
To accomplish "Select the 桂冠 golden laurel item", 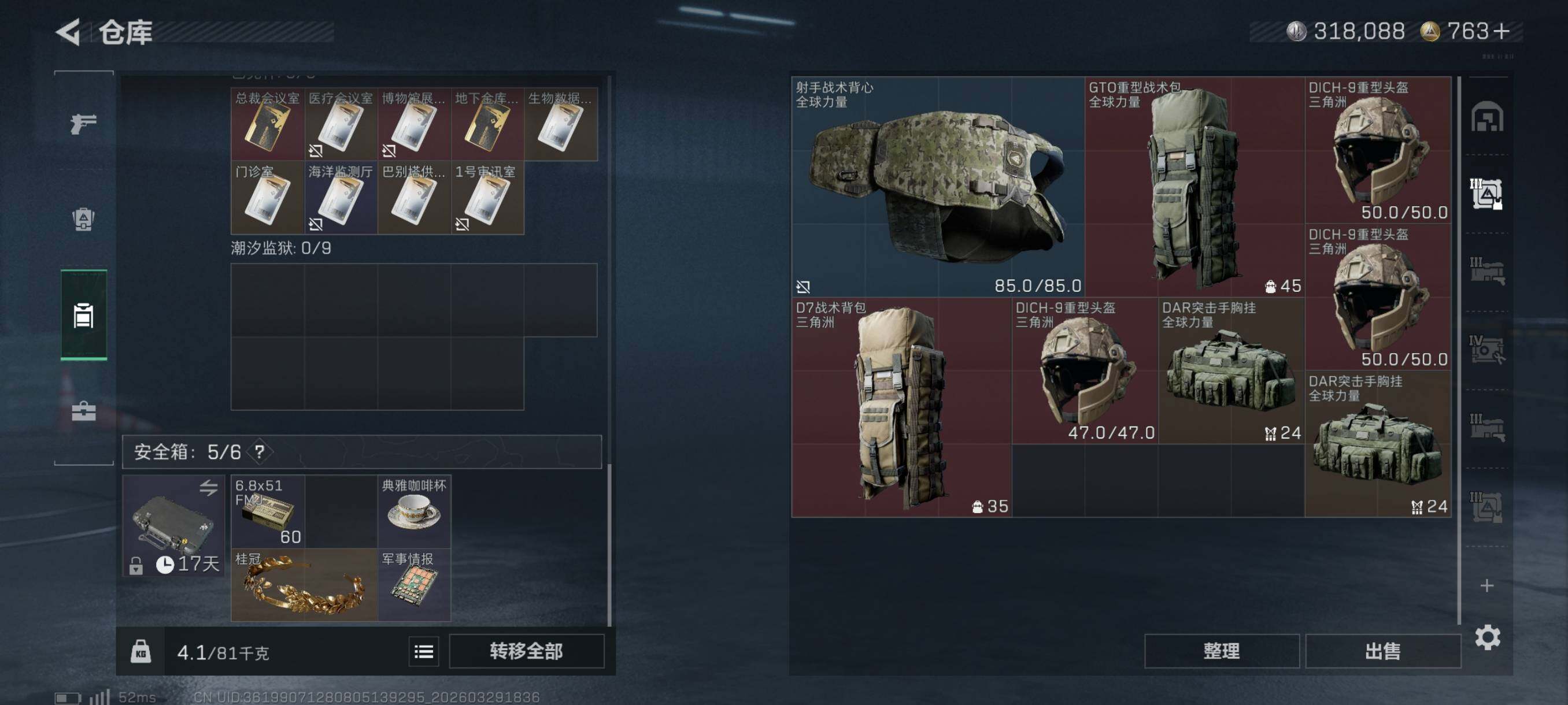I will [x=304, y=585].
